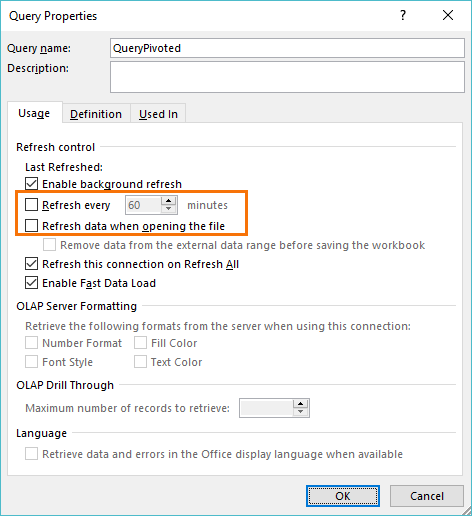Decrease the refresh minutes spinner down arrow

click(169, 209)
